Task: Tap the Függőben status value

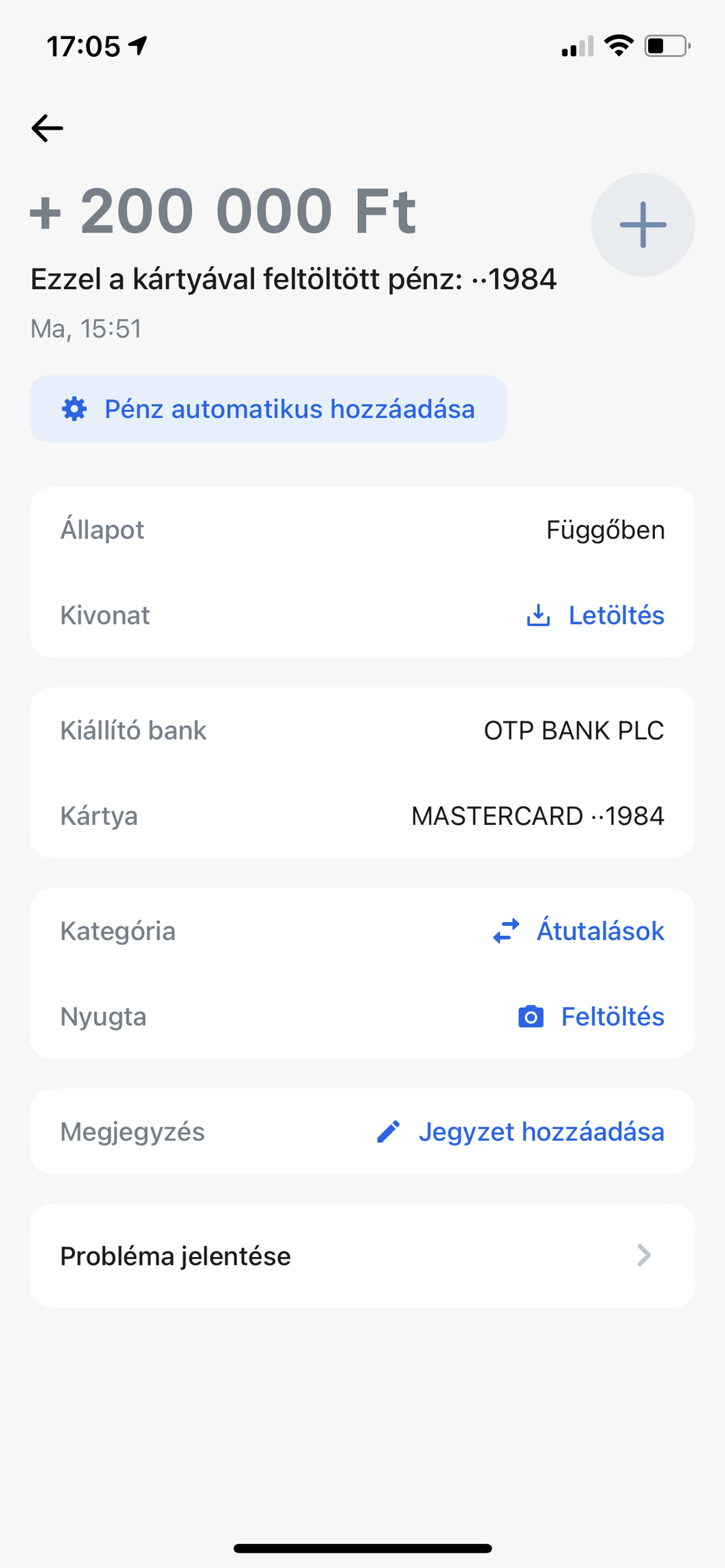Action: 605,530
